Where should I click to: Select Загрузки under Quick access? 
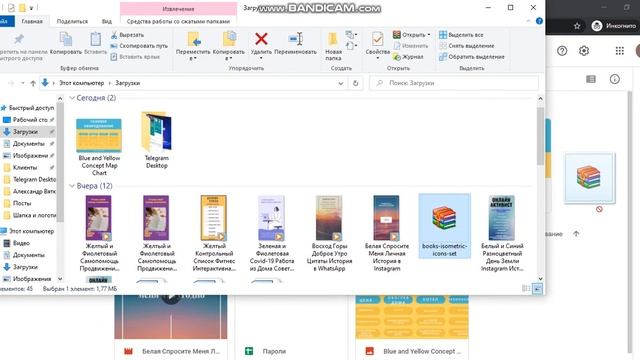click(x=25, y=132)
